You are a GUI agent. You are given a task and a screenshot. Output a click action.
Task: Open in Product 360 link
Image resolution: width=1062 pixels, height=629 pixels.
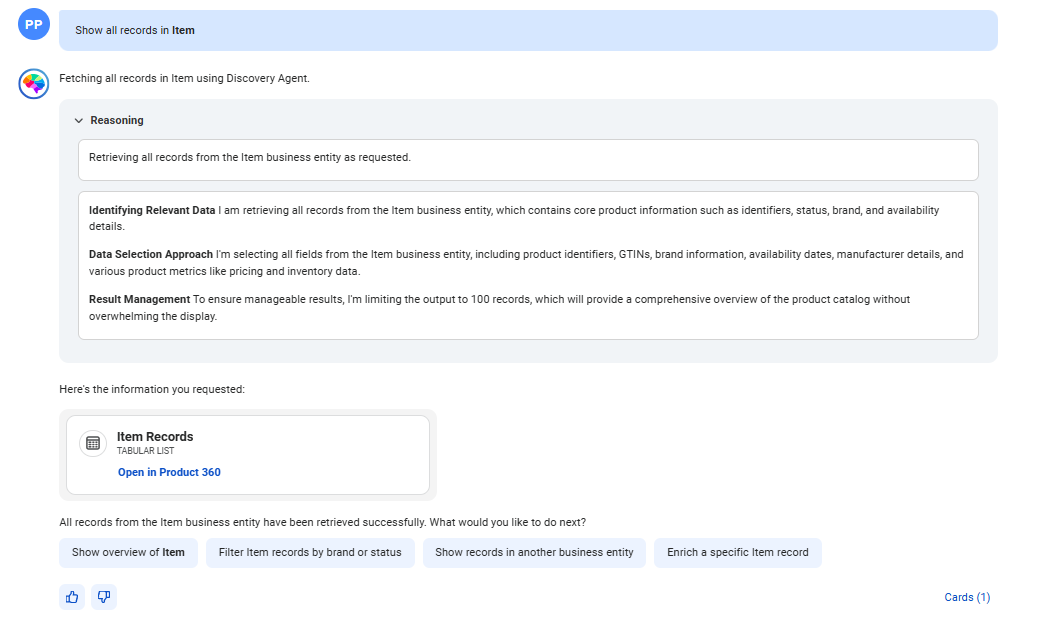[169, 472]
